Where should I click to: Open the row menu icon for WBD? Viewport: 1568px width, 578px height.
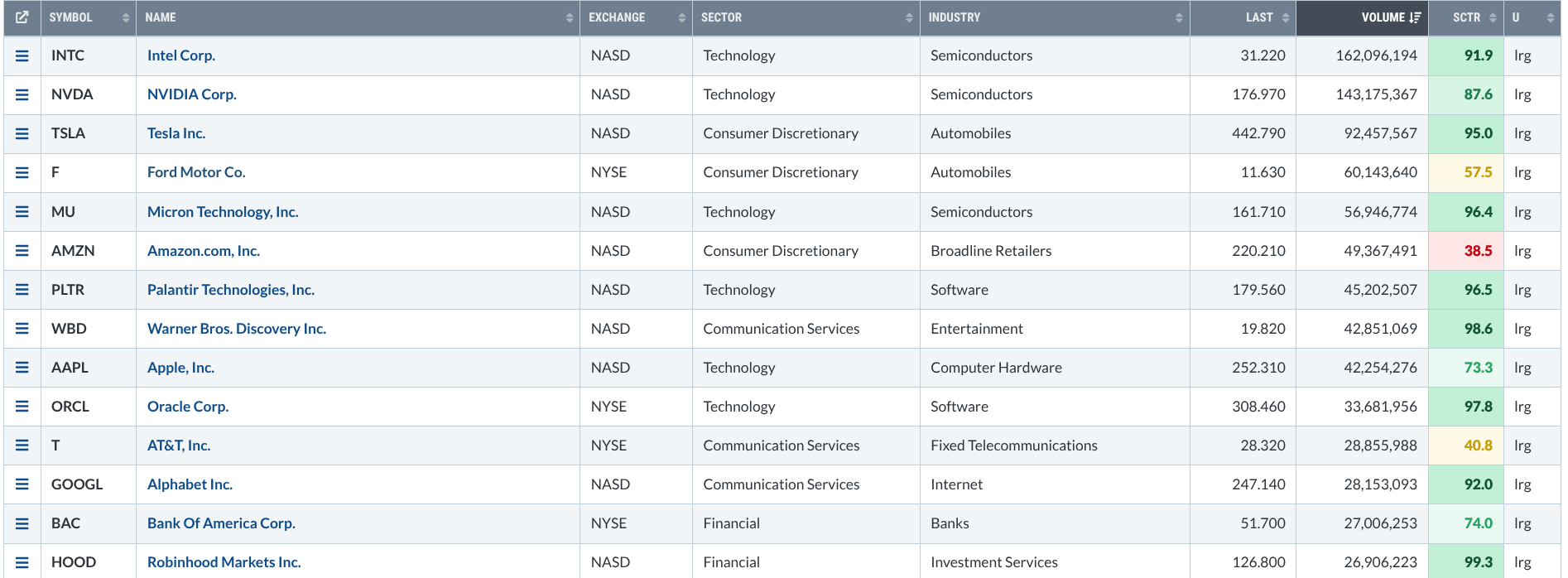click(x=22, y=329)
